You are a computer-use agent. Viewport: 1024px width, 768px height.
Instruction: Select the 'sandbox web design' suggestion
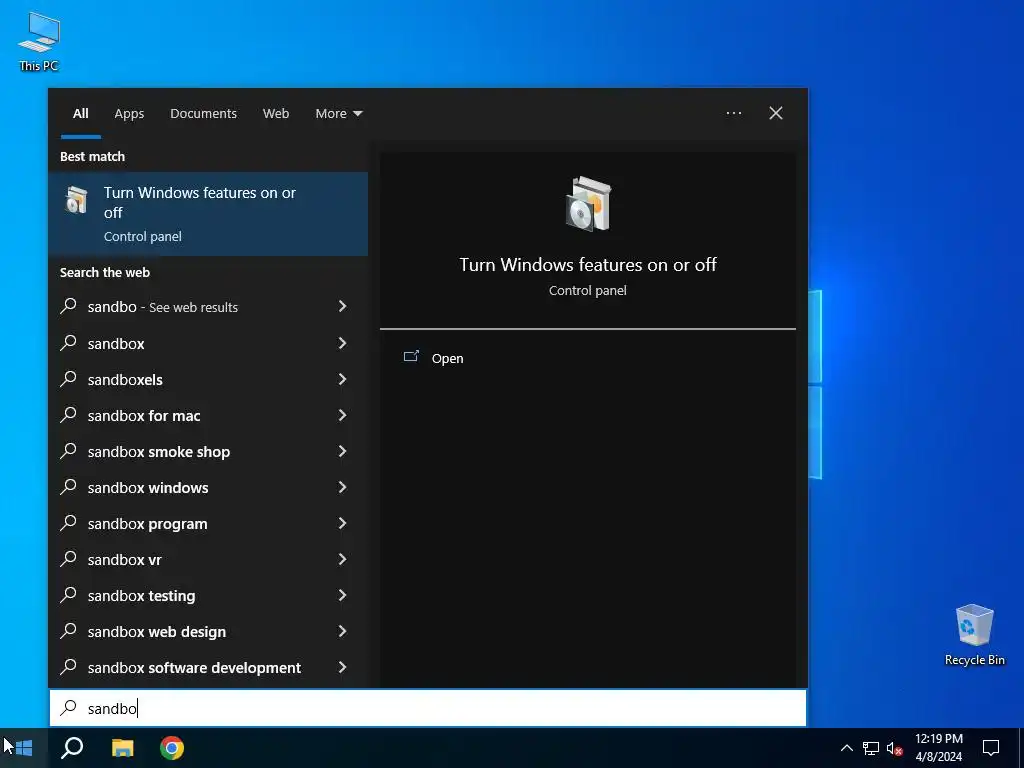tap(208, 631)
